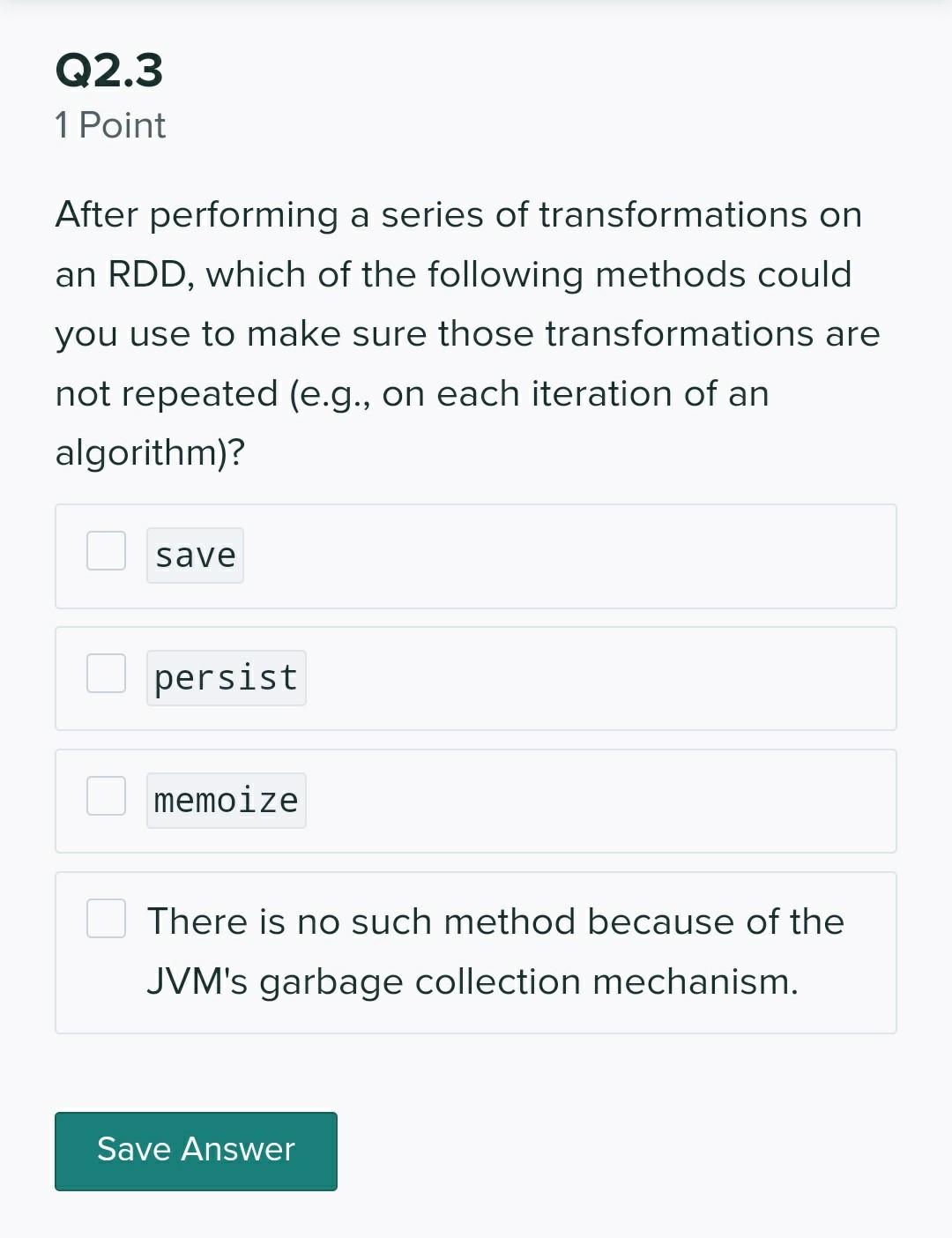Select the persist answer option row
This screenshot has height=1238, width=952.
tap(476, 678)
